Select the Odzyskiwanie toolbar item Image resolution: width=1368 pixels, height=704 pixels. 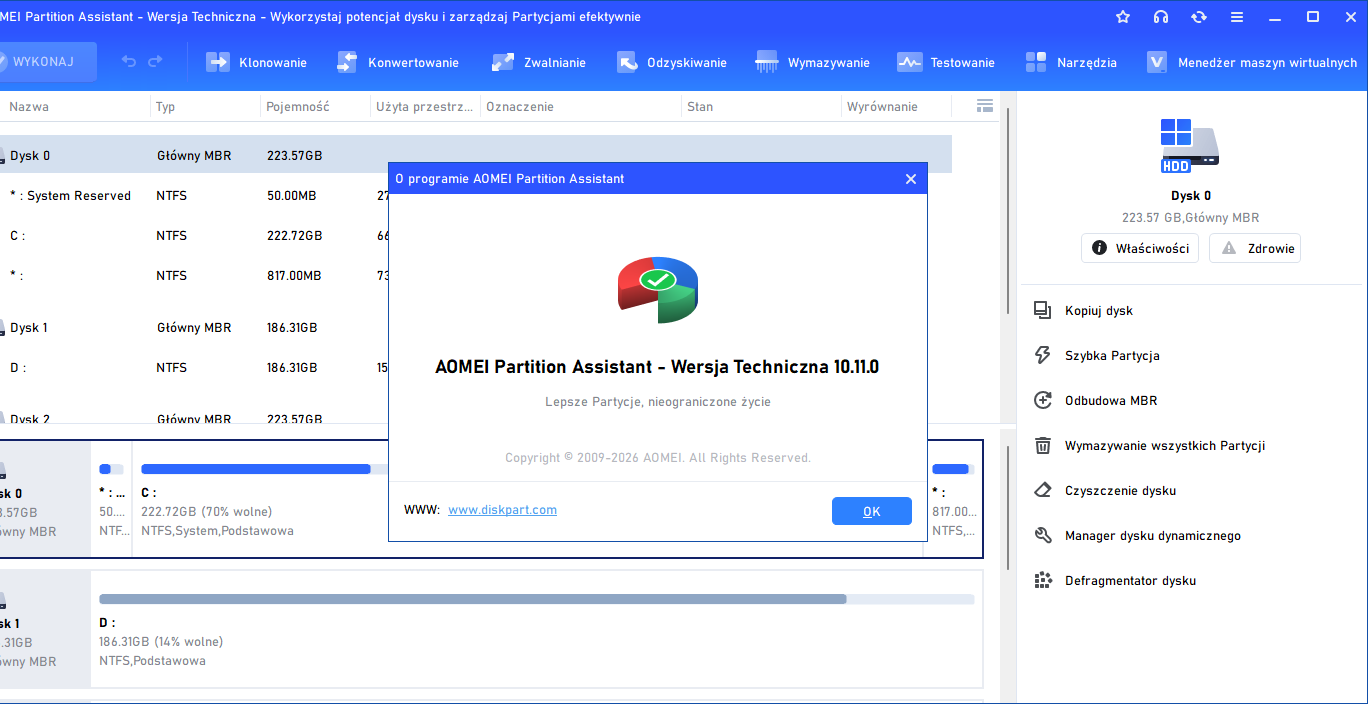click(672, 62)
